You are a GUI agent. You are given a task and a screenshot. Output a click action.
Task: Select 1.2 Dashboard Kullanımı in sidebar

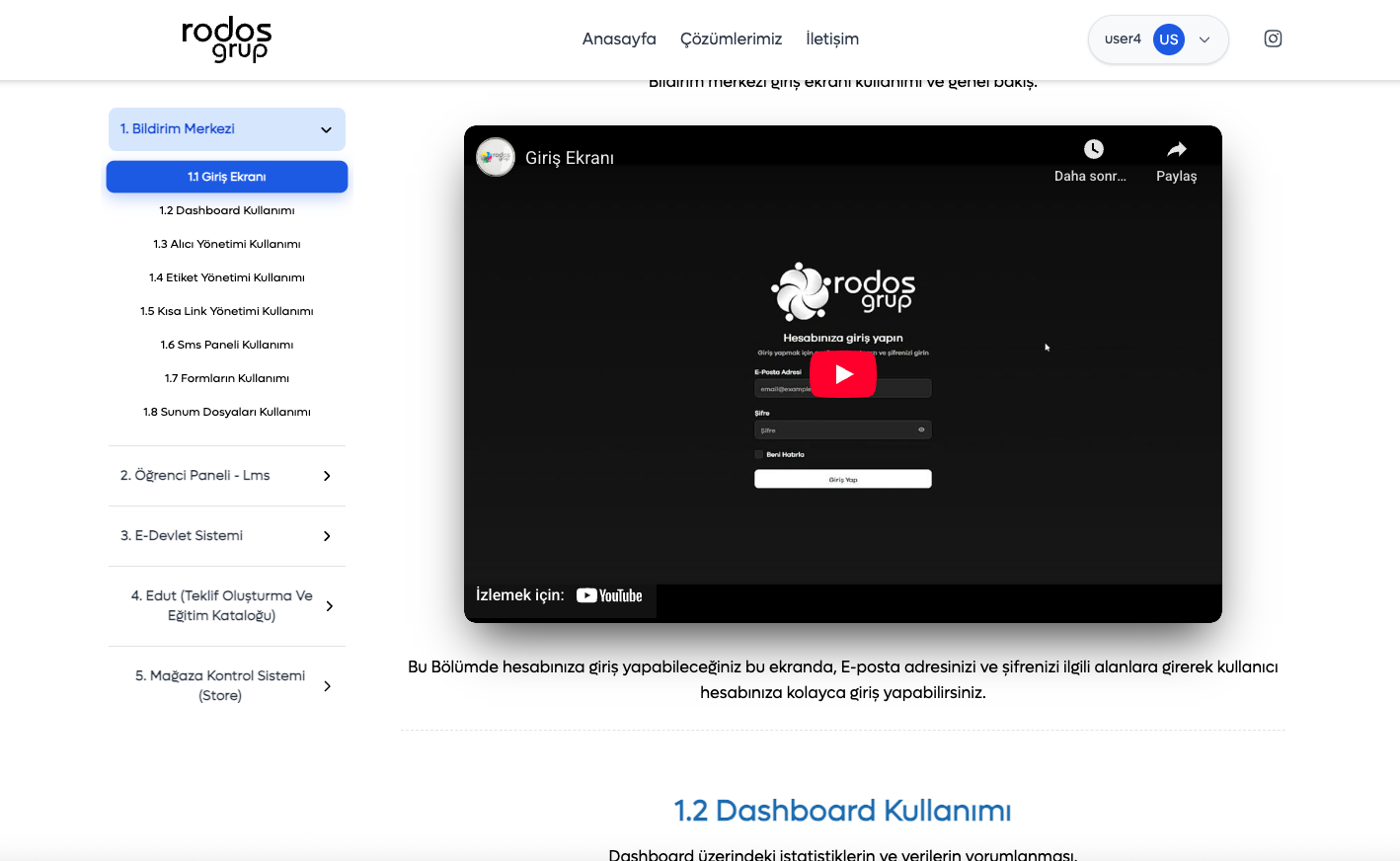[227, 210]
